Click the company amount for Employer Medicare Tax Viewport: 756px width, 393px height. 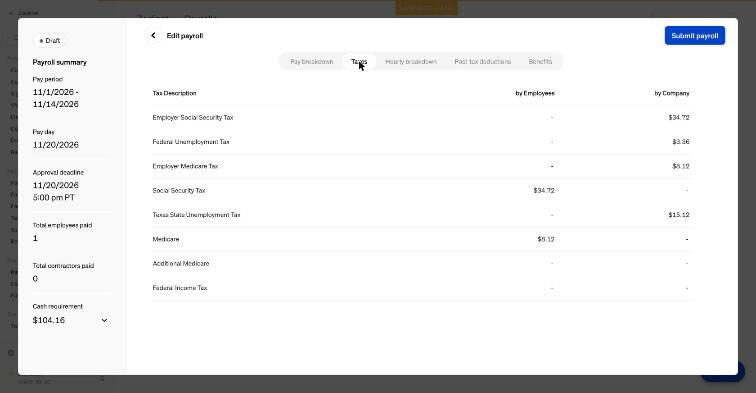tap(681, 166)
